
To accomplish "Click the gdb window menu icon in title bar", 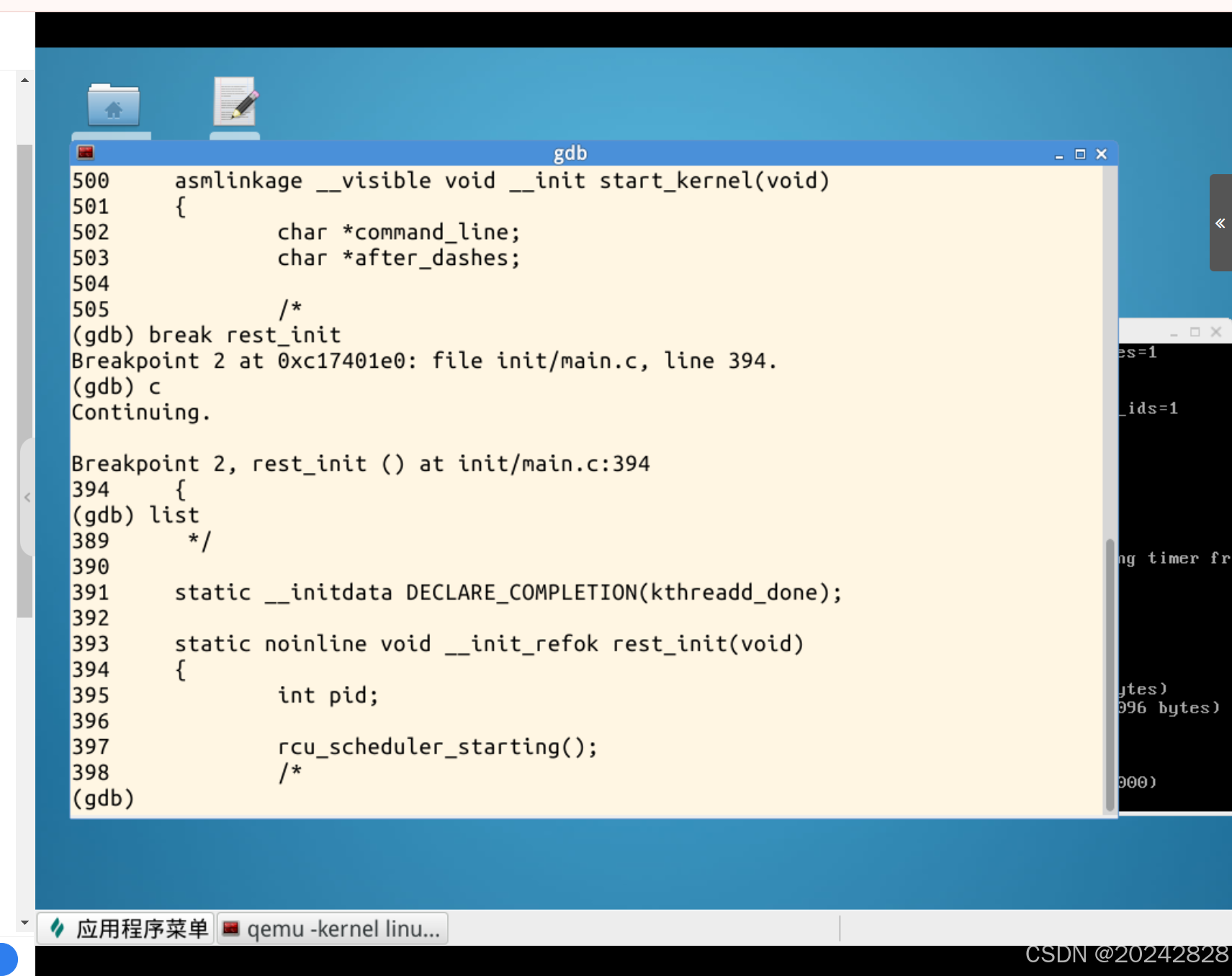I will pyautogui.click(x=86, y=153).
